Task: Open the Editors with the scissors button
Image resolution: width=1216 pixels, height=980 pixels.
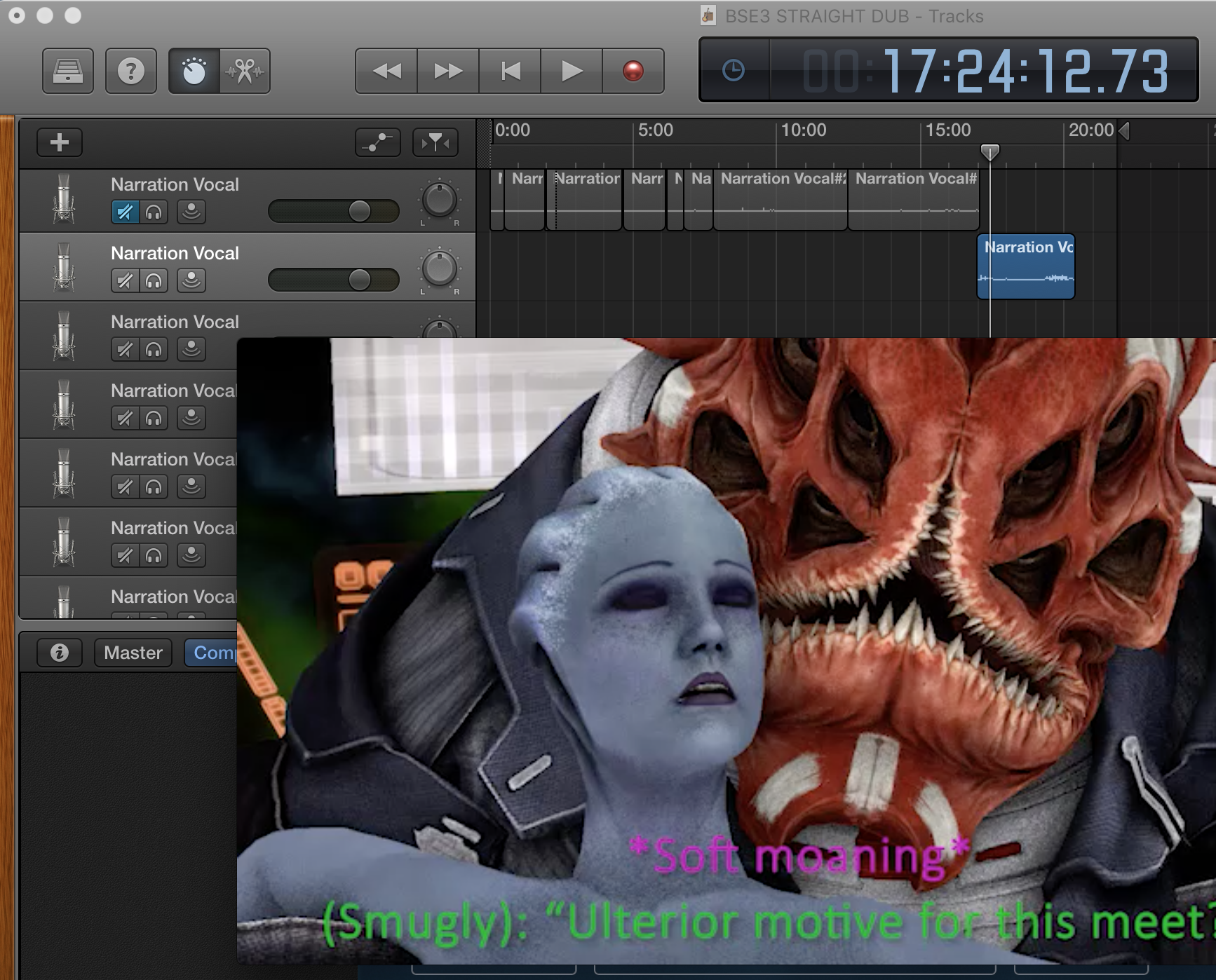Action: 245,71
